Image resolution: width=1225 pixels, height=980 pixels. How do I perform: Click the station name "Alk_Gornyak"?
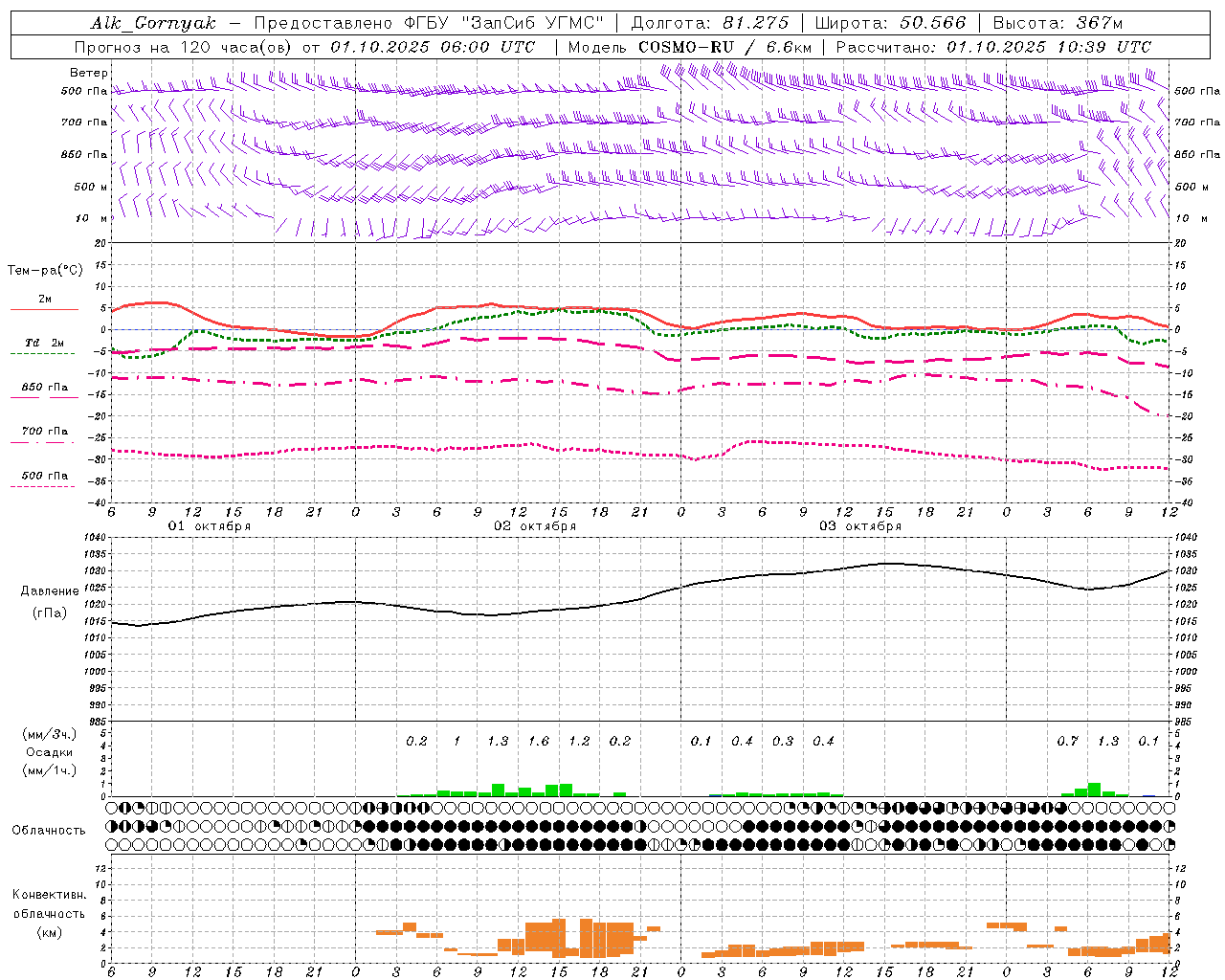tap(153, 23)
